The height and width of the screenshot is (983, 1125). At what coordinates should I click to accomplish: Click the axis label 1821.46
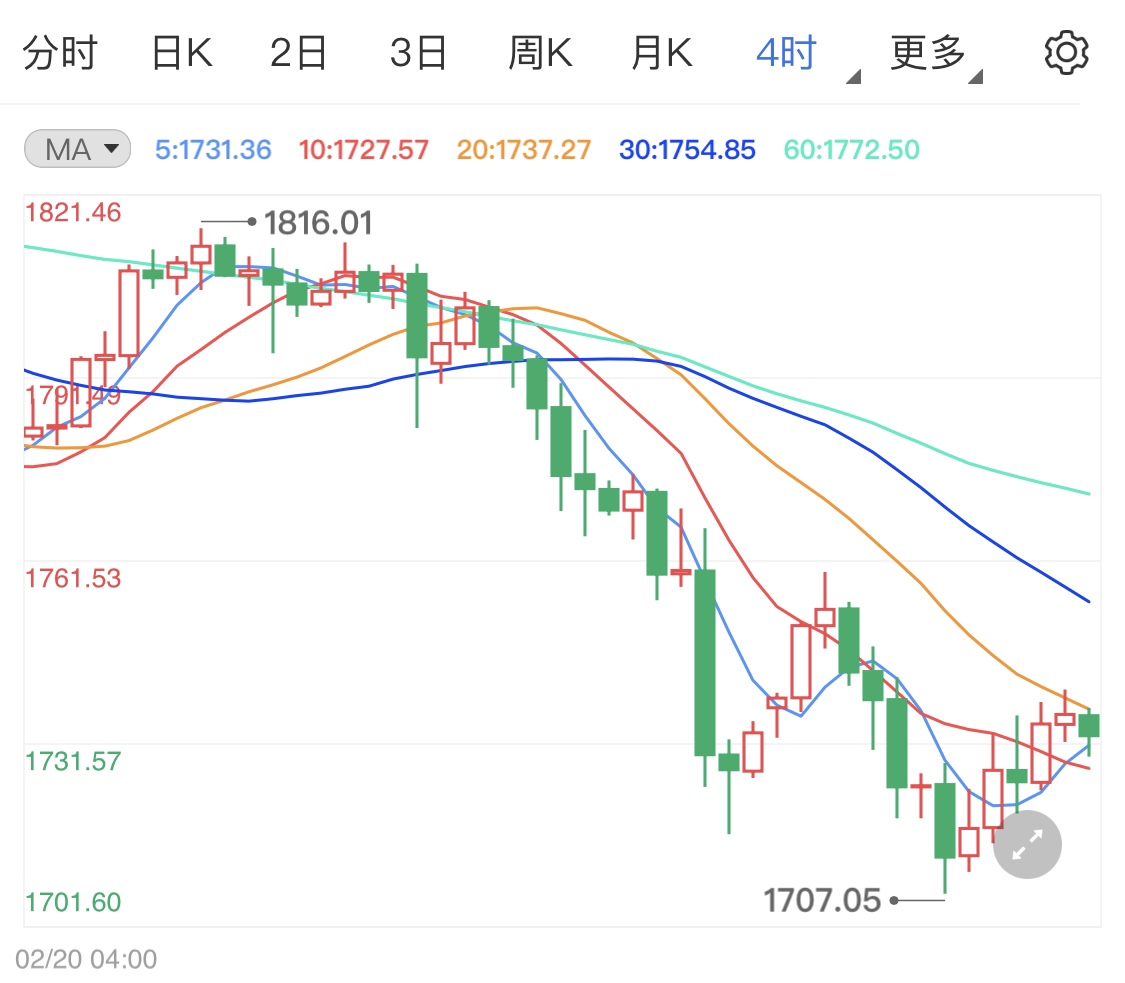[73, 213]
